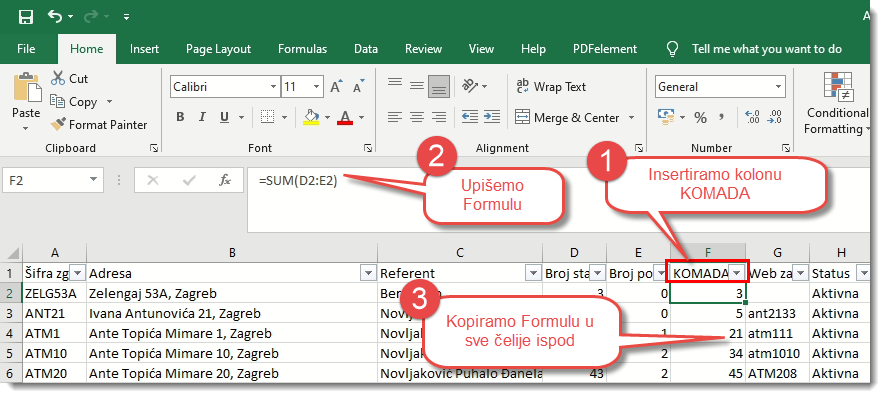Toggle Bold formatting
The height and width of the screenshot is (398, 885).
[181, 117]
